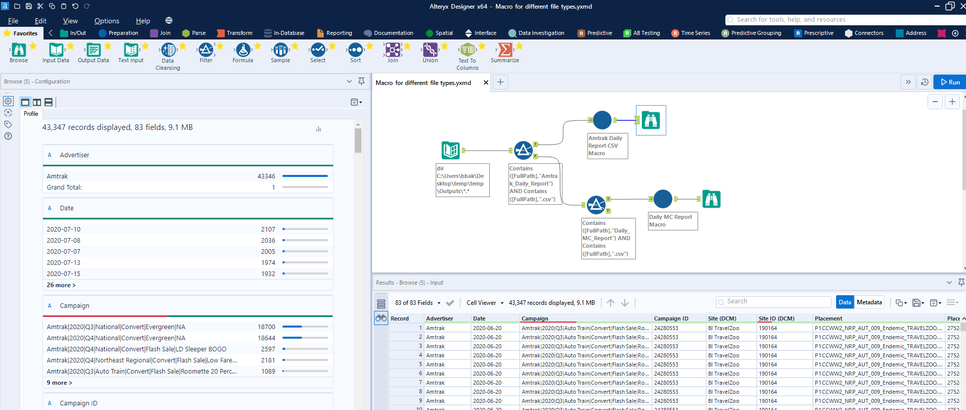Open the Options menu
Screen dimensions: 966x410
(106, 20)
